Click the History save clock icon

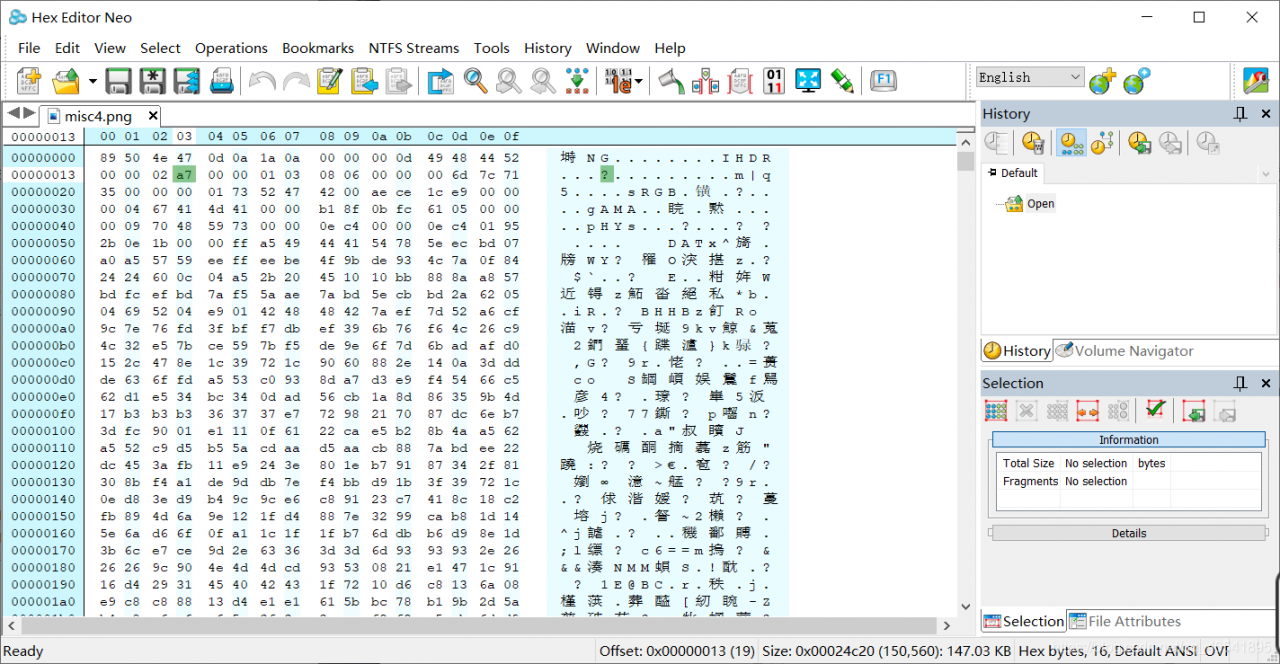coord(1140,143)
